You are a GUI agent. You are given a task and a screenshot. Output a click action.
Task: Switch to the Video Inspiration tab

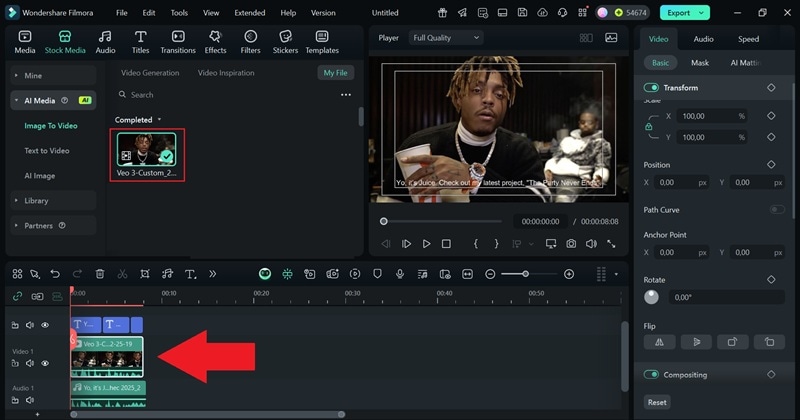tap(226, 73)
